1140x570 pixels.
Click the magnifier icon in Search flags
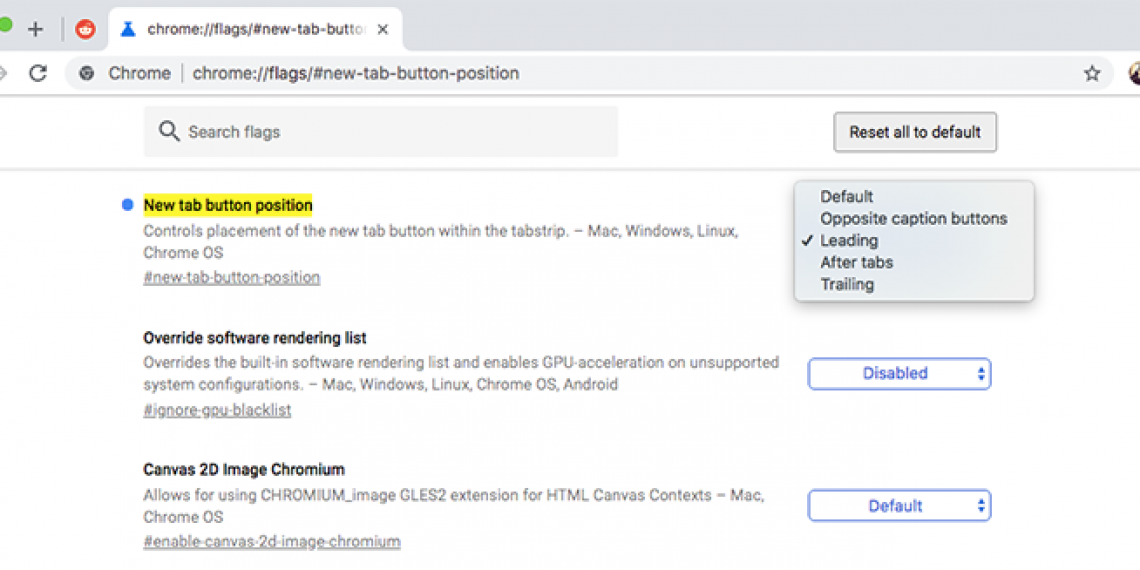coord(169,132)
